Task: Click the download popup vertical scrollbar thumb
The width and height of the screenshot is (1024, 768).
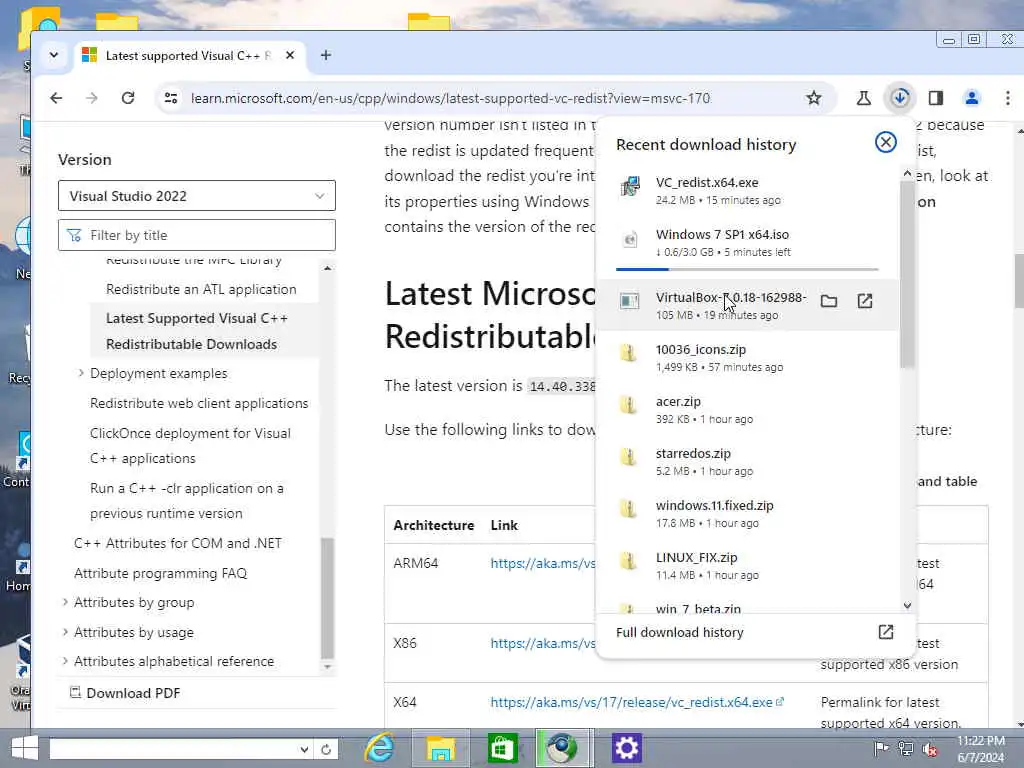Action: pos(907,274)
